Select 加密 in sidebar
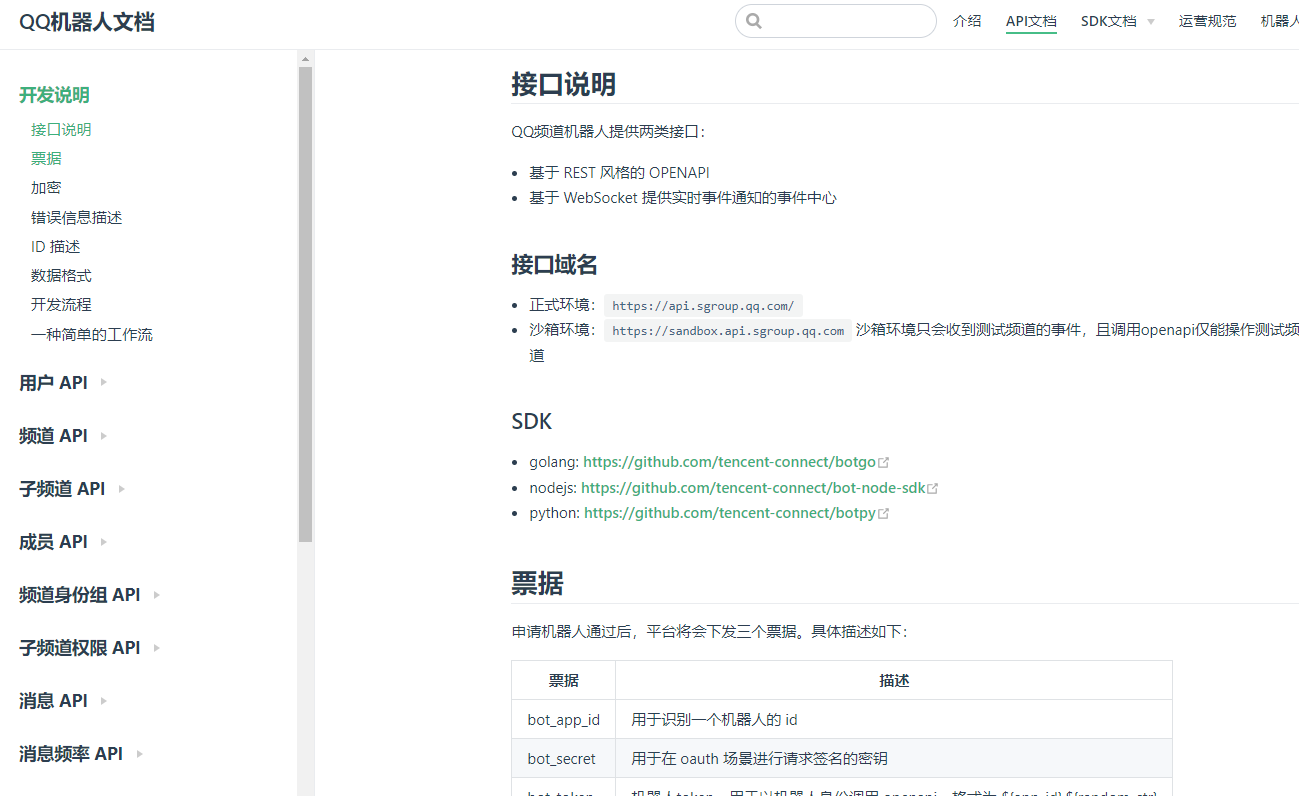 pos(46,187)
